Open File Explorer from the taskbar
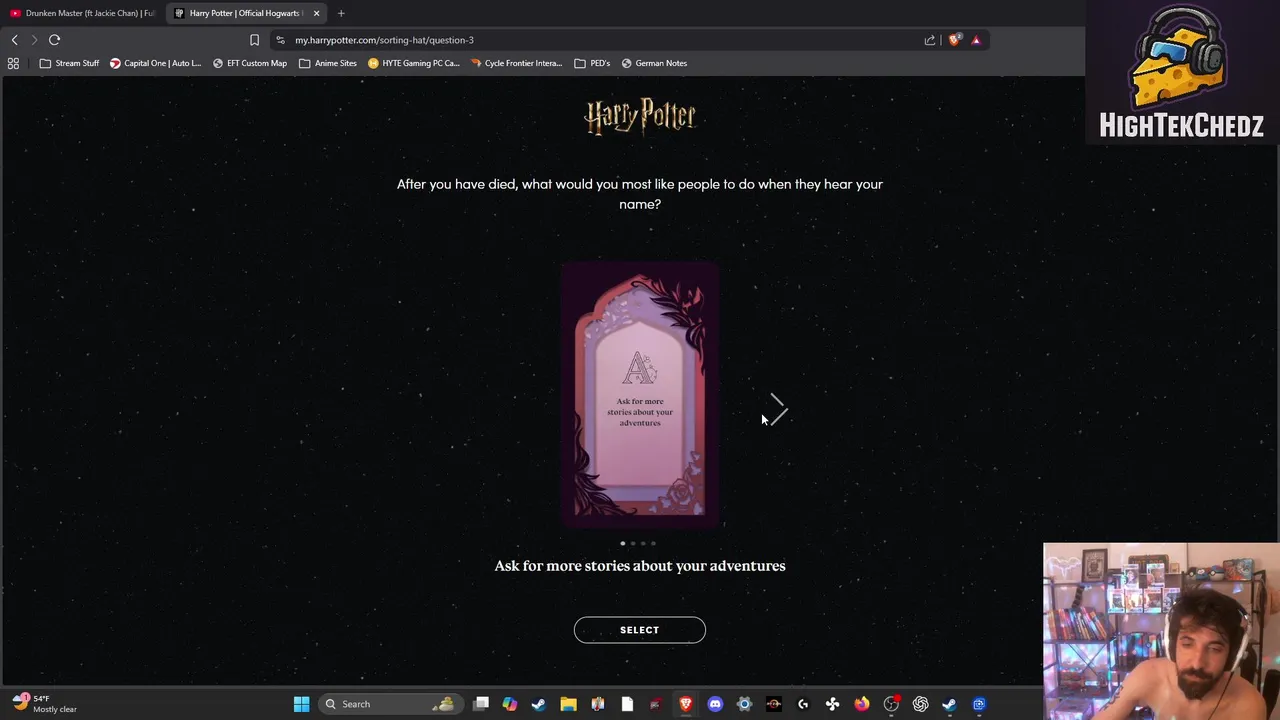Image resolution: width=1280 pixels, height=720 pixels. [x=568, y=704]
